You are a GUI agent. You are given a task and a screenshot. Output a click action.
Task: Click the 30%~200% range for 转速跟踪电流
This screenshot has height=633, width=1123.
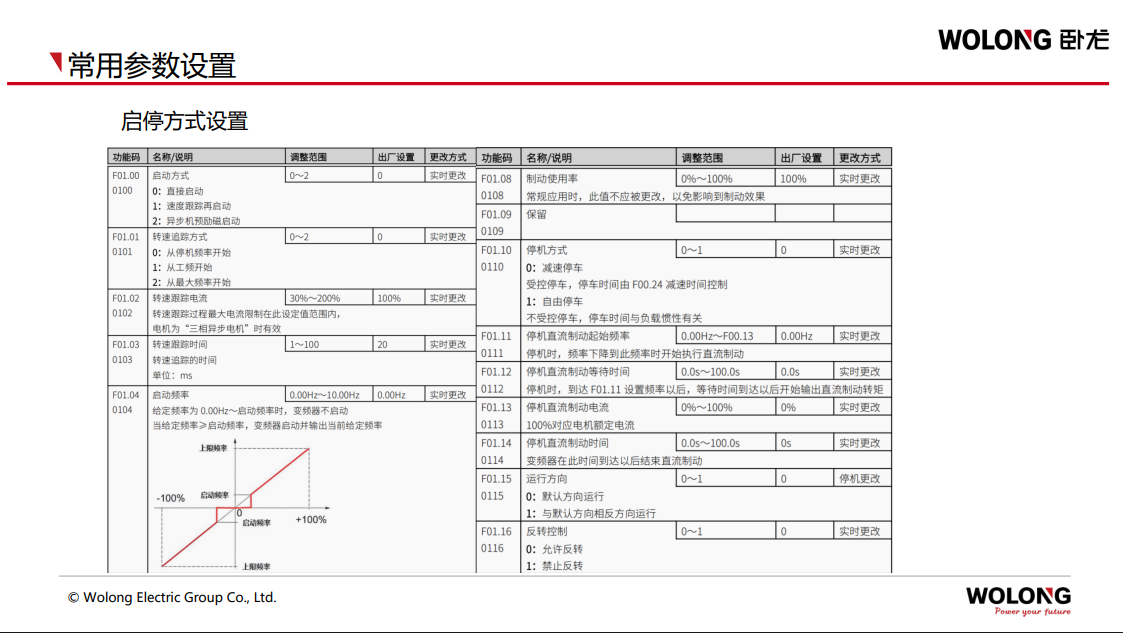(315, 298)
